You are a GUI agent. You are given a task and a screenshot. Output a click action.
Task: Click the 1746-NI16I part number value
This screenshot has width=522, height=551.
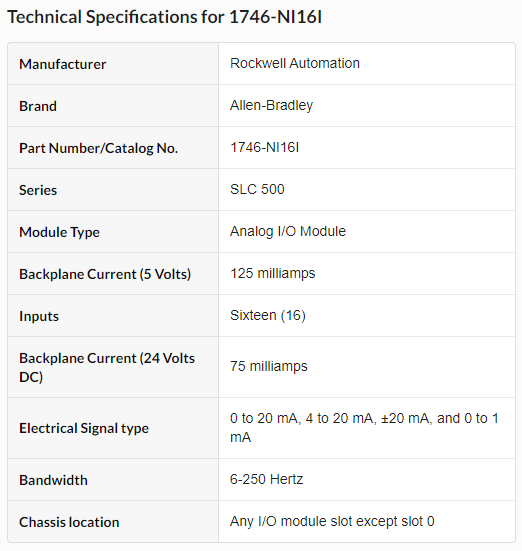point(264,148)
